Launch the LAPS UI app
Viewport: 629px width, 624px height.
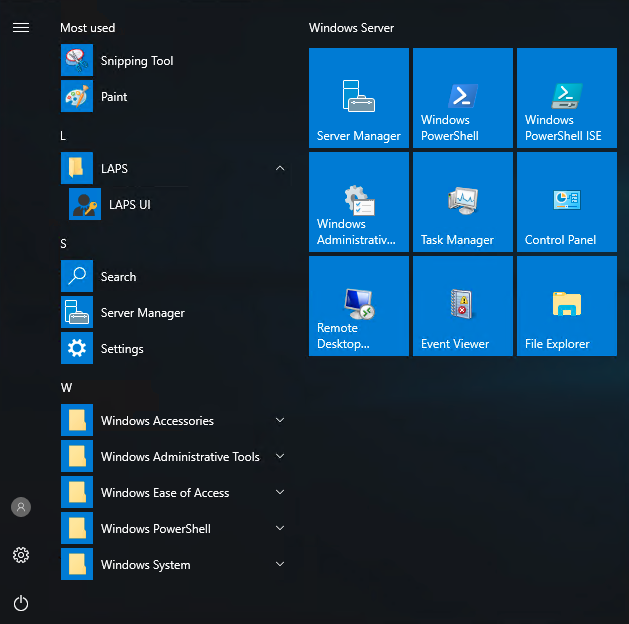tap(179, 204)
